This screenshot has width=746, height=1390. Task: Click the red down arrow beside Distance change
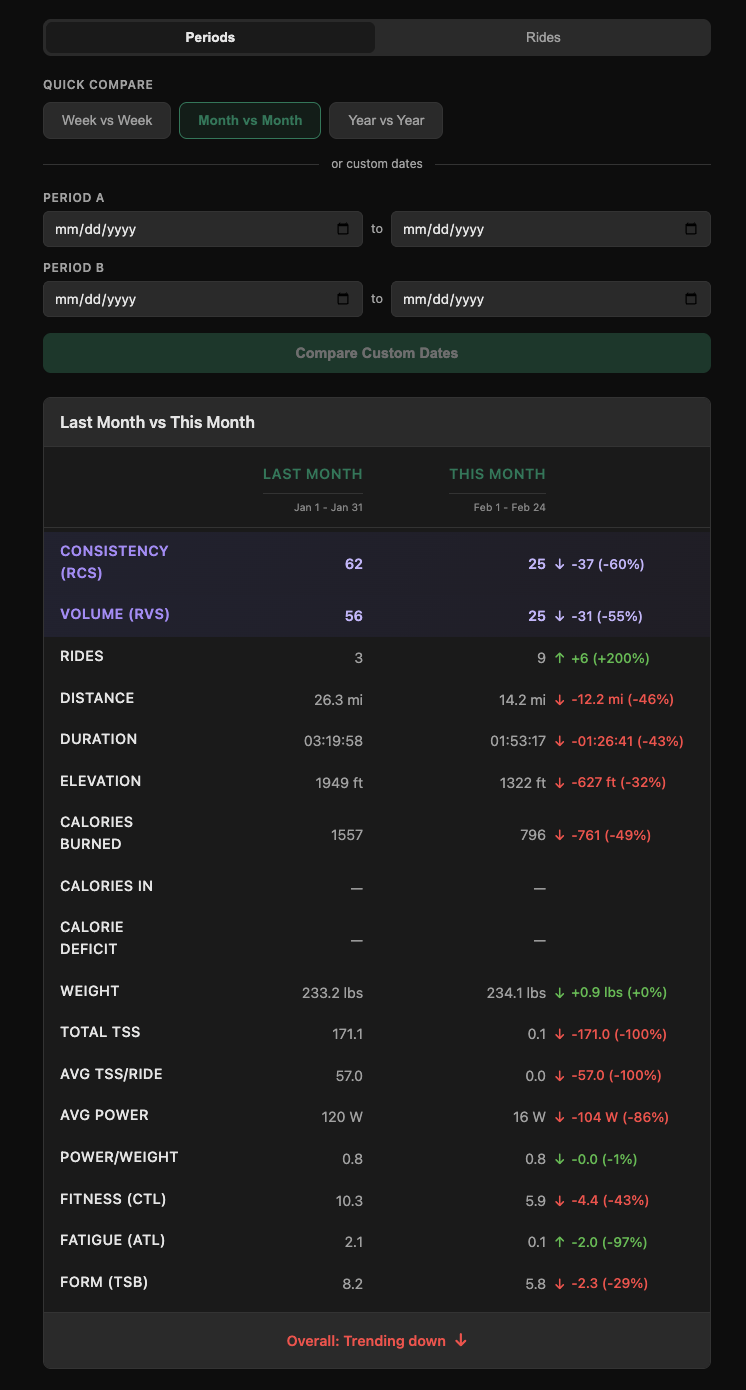pos(559,699)
